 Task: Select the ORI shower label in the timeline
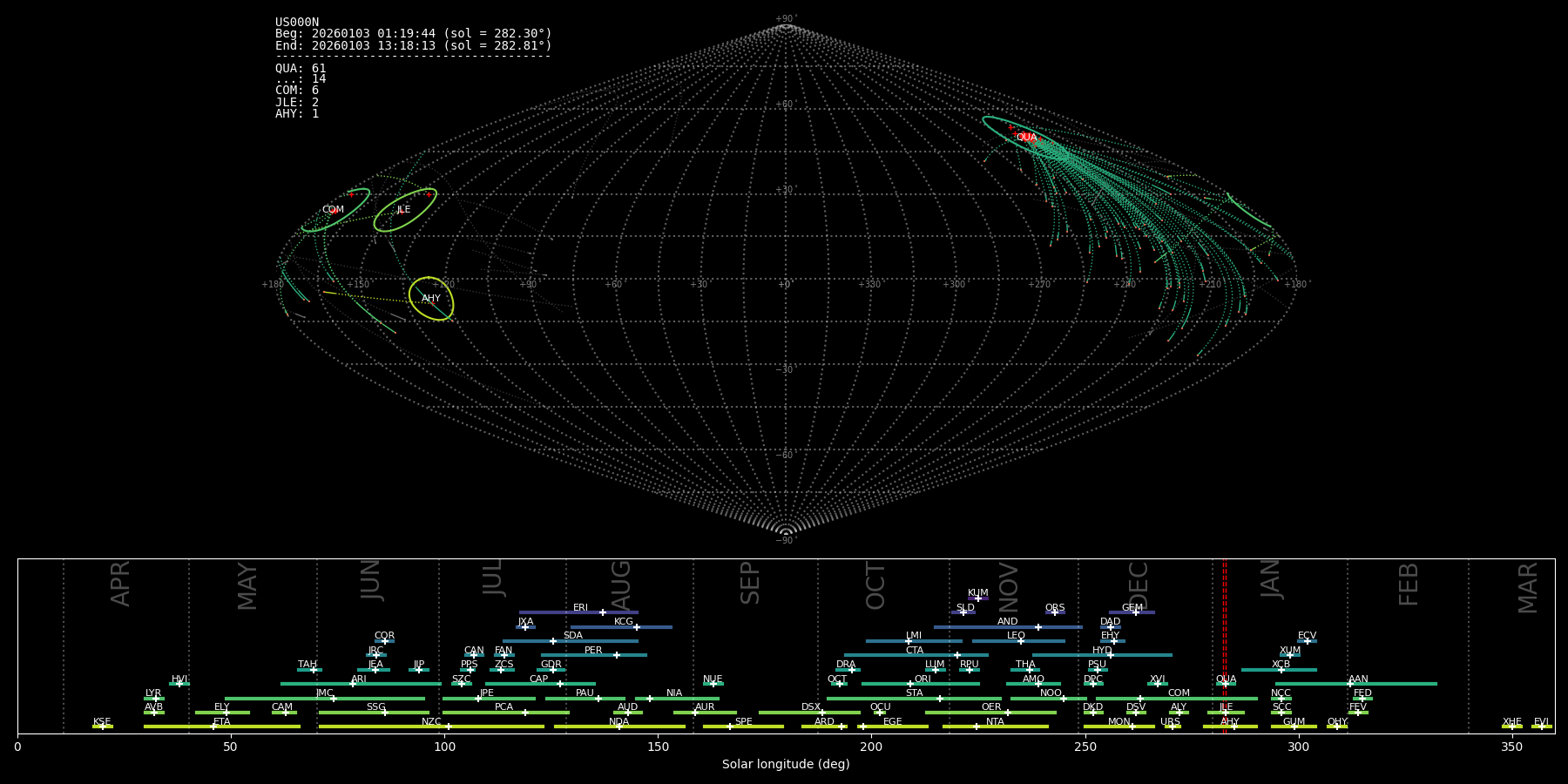point(923,679)
